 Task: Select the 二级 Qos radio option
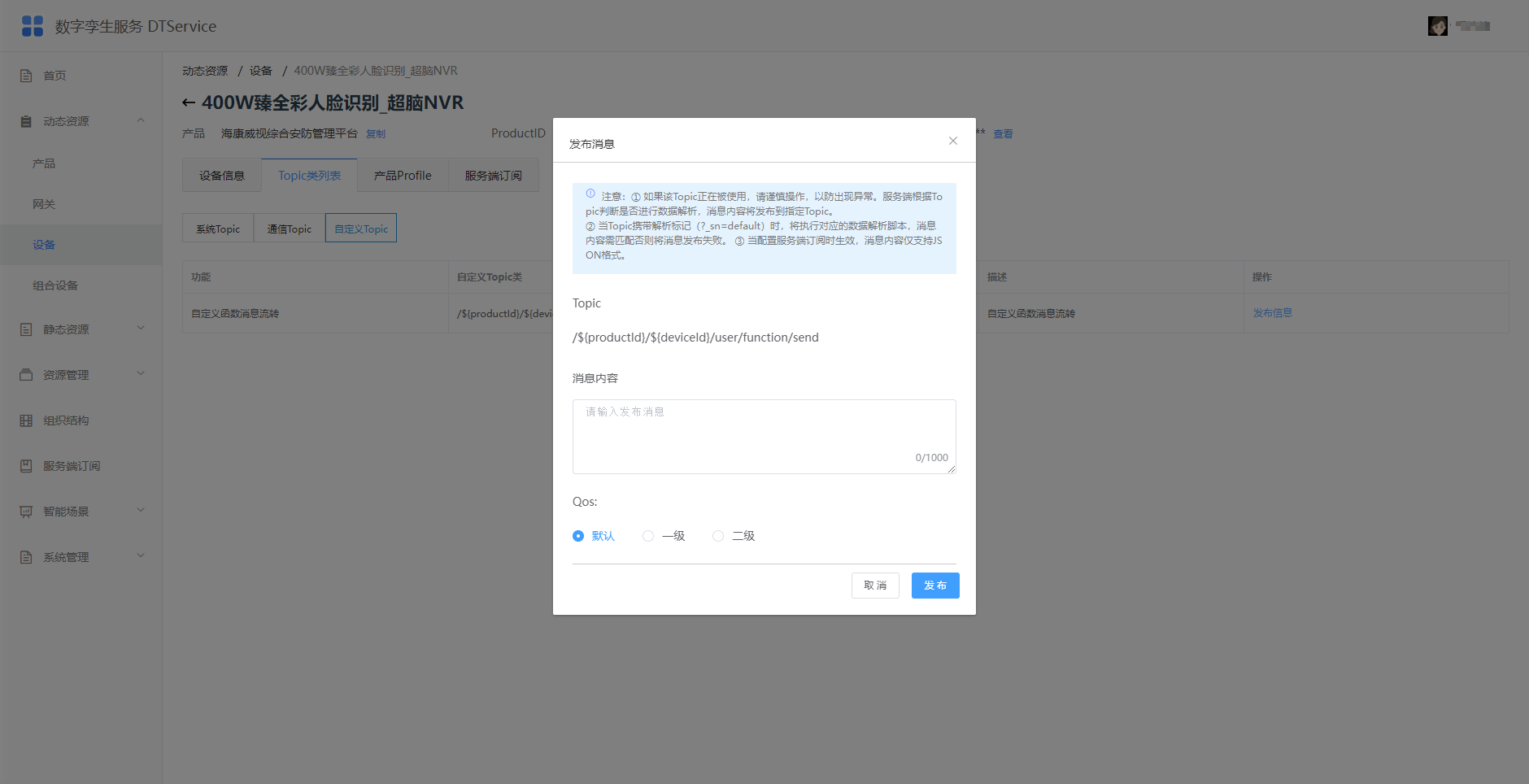click(718, 536)
